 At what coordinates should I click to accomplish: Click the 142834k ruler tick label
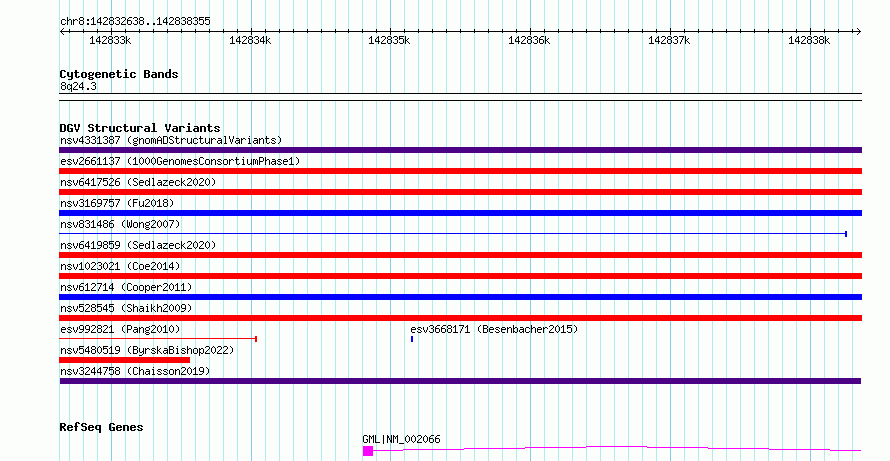[x=250, y=41]
